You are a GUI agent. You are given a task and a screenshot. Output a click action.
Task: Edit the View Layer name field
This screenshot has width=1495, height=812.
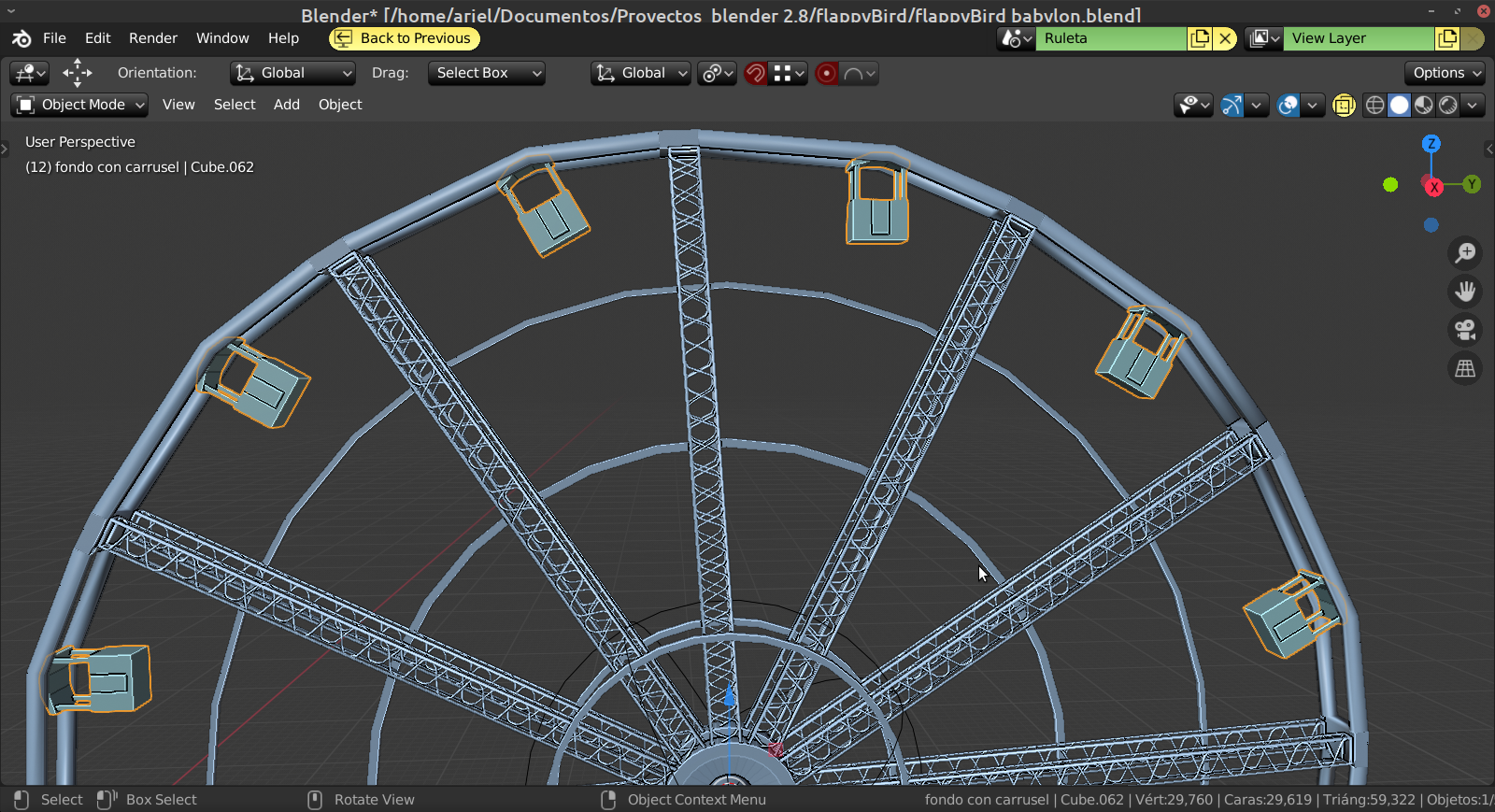[1359, 38]
